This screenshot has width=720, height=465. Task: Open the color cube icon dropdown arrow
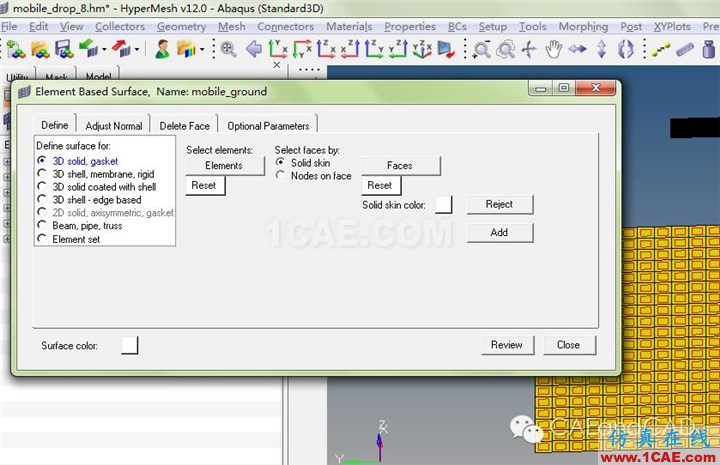click(202, 49)
